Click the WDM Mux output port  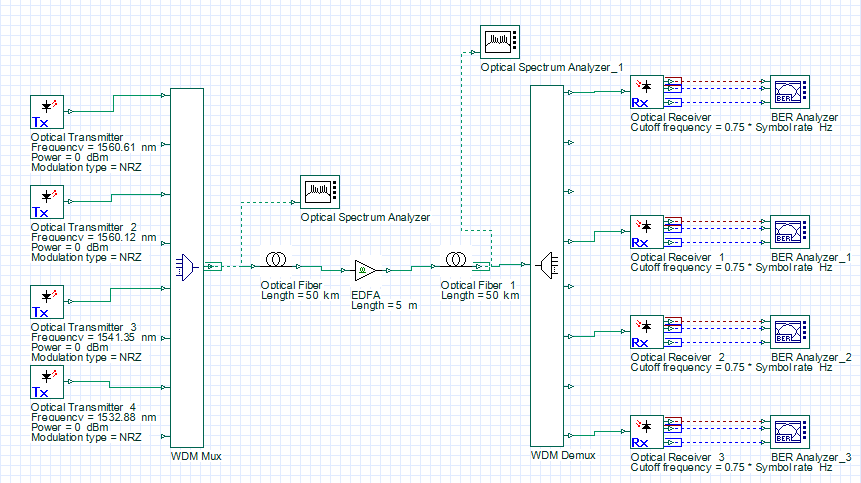(213, 267)
